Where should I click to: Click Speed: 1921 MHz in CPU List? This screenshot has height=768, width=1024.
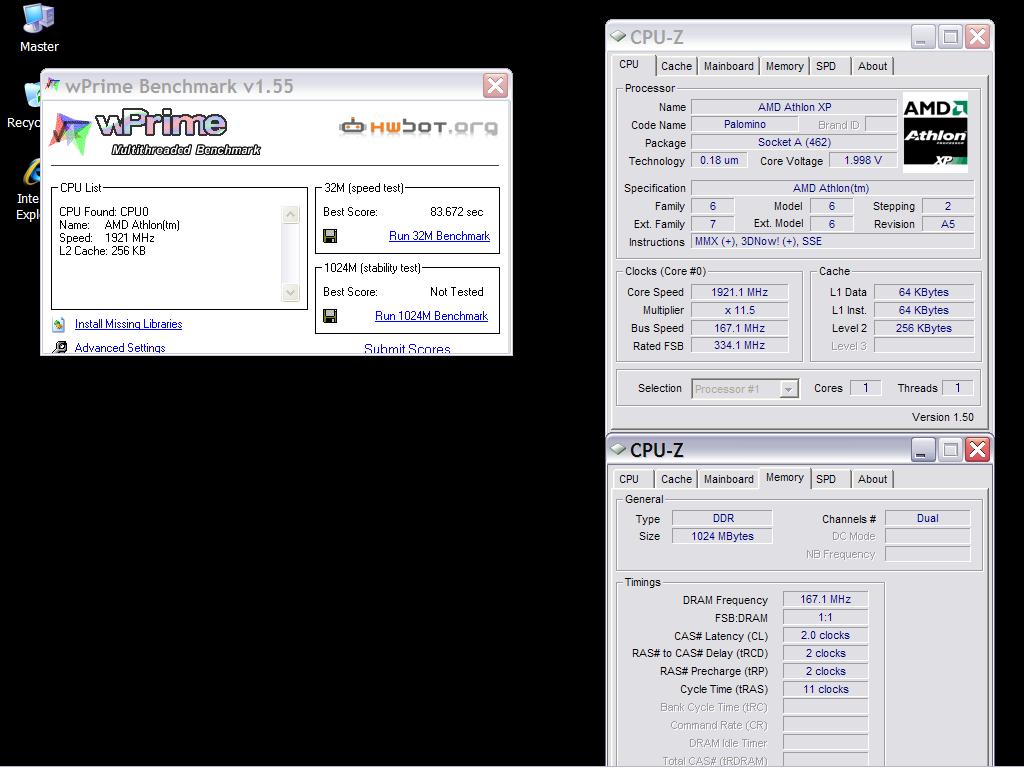coord(106,238)
